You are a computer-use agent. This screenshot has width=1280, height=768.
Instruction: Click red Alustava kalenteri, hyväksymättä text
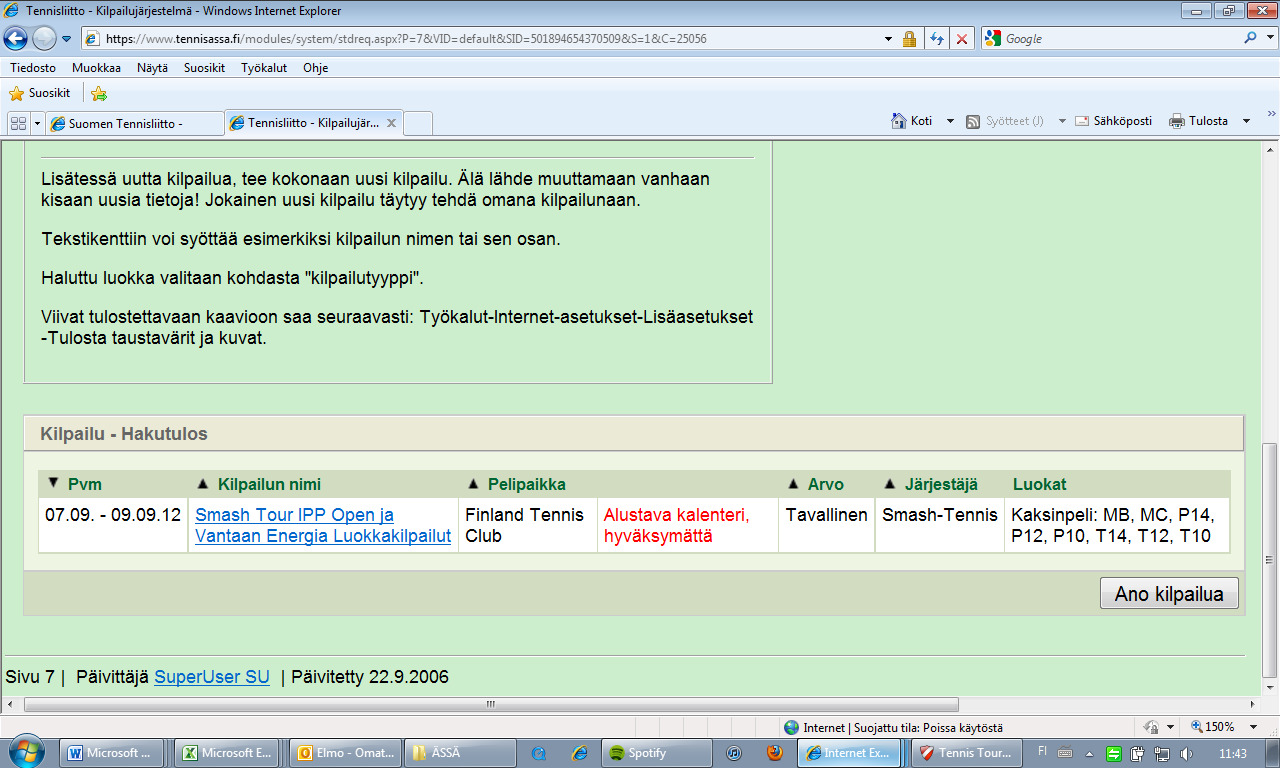tap(676, 525)
